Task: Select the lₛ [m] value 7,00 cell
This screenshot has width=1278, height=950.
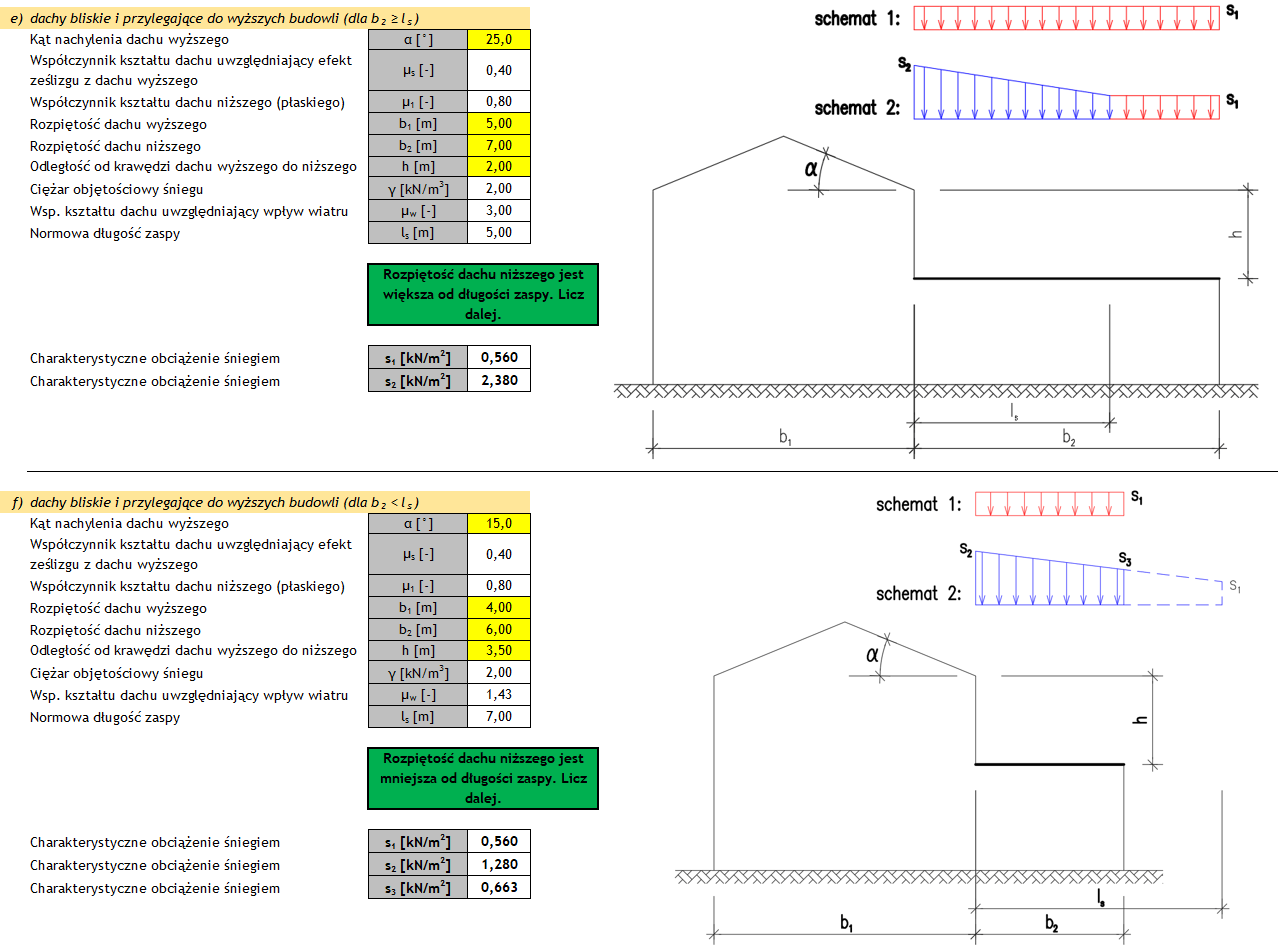Action: pyautogui.click(x=498, y=717)
